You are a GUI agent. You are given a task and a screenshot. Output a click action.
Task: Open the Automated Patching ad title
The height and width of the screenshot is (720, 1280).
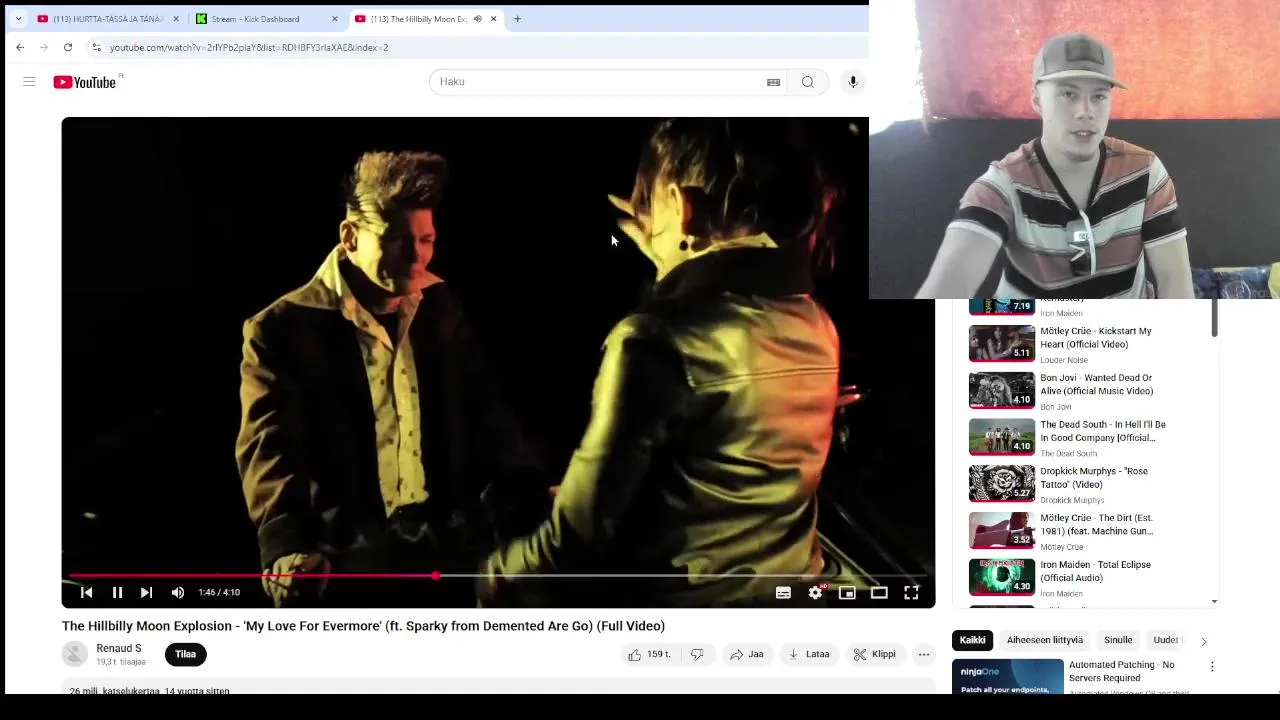tap(1122, 671)
